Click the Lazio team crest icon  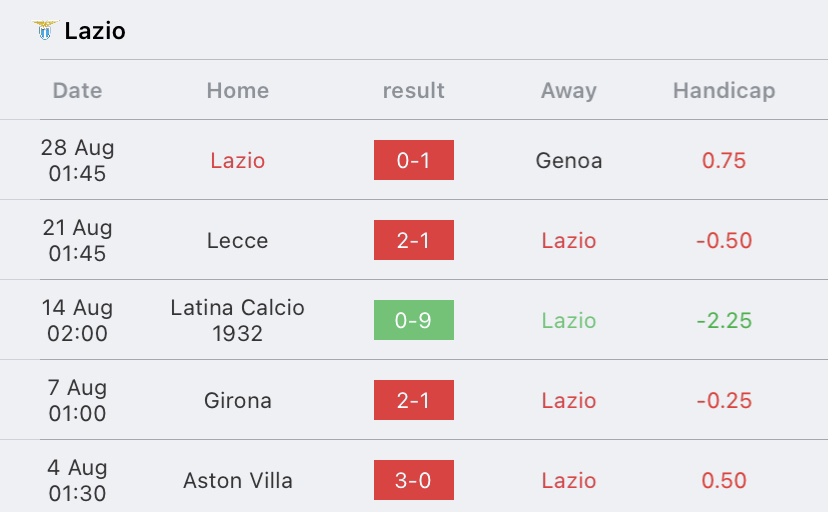pyautogui.click(x=45, y=31)
